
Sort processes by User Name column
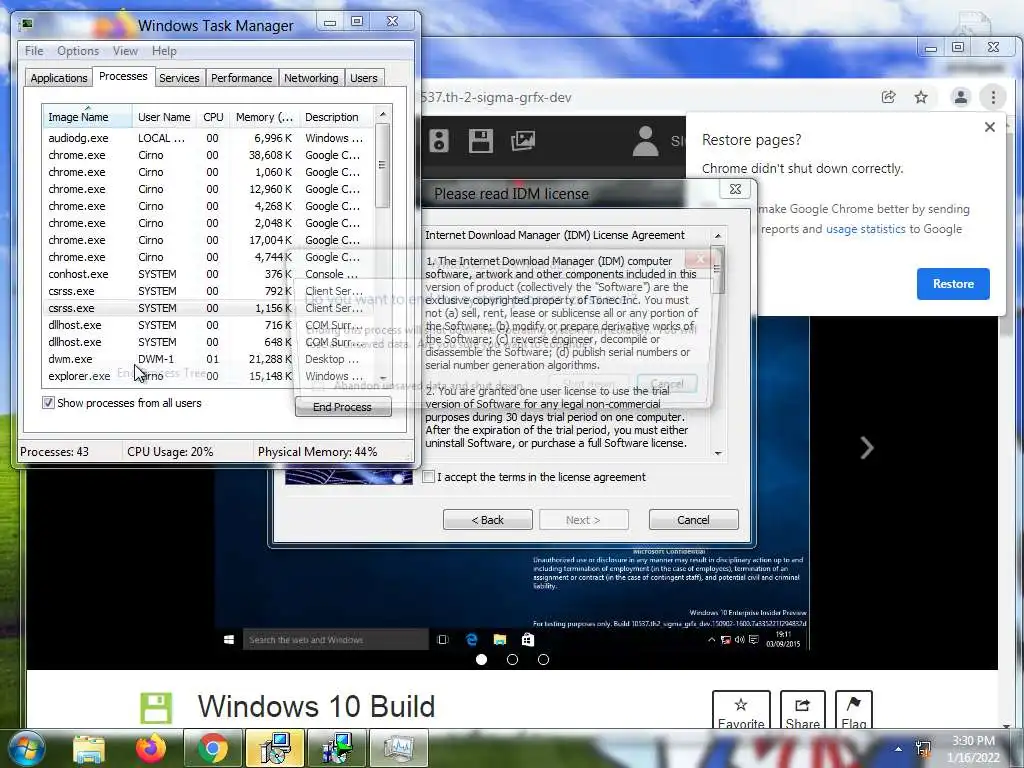click(x=164, y=117)
